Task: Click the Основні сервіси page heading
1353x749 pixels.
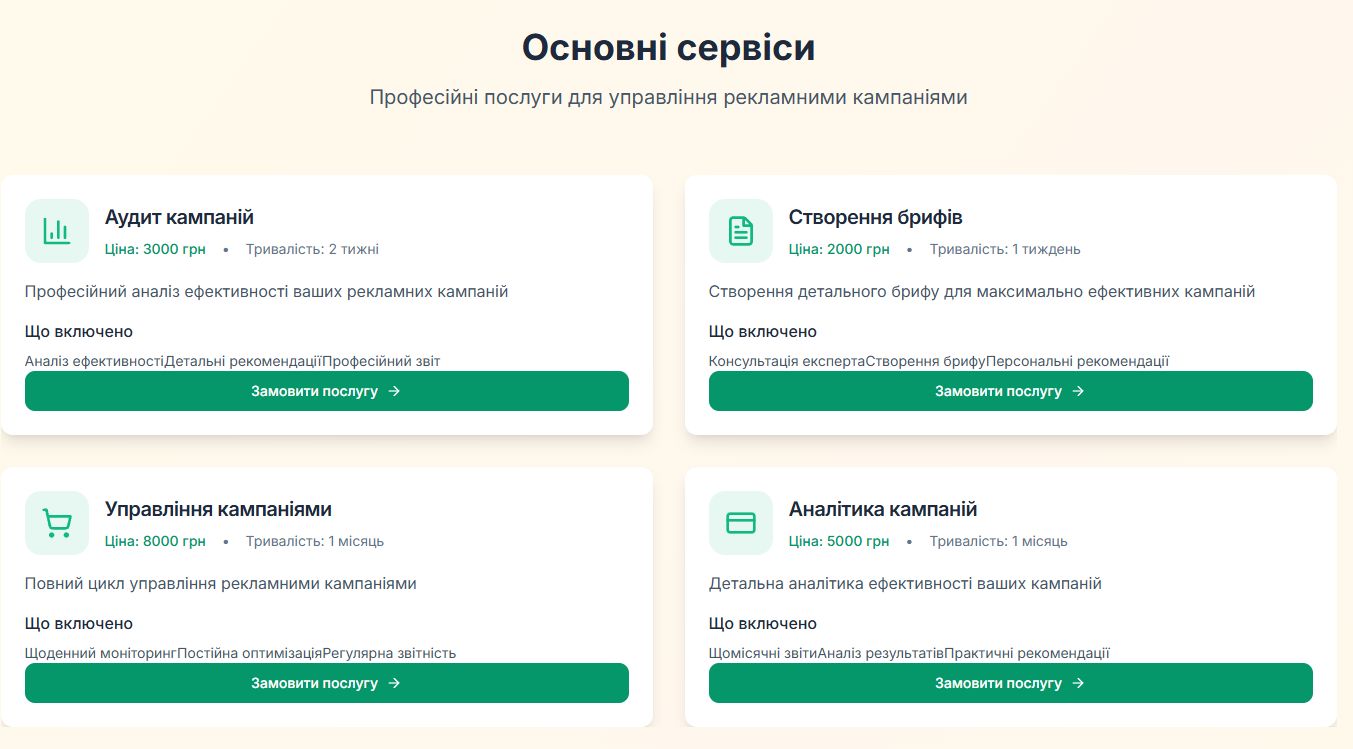Action: (x=668, y=48)
